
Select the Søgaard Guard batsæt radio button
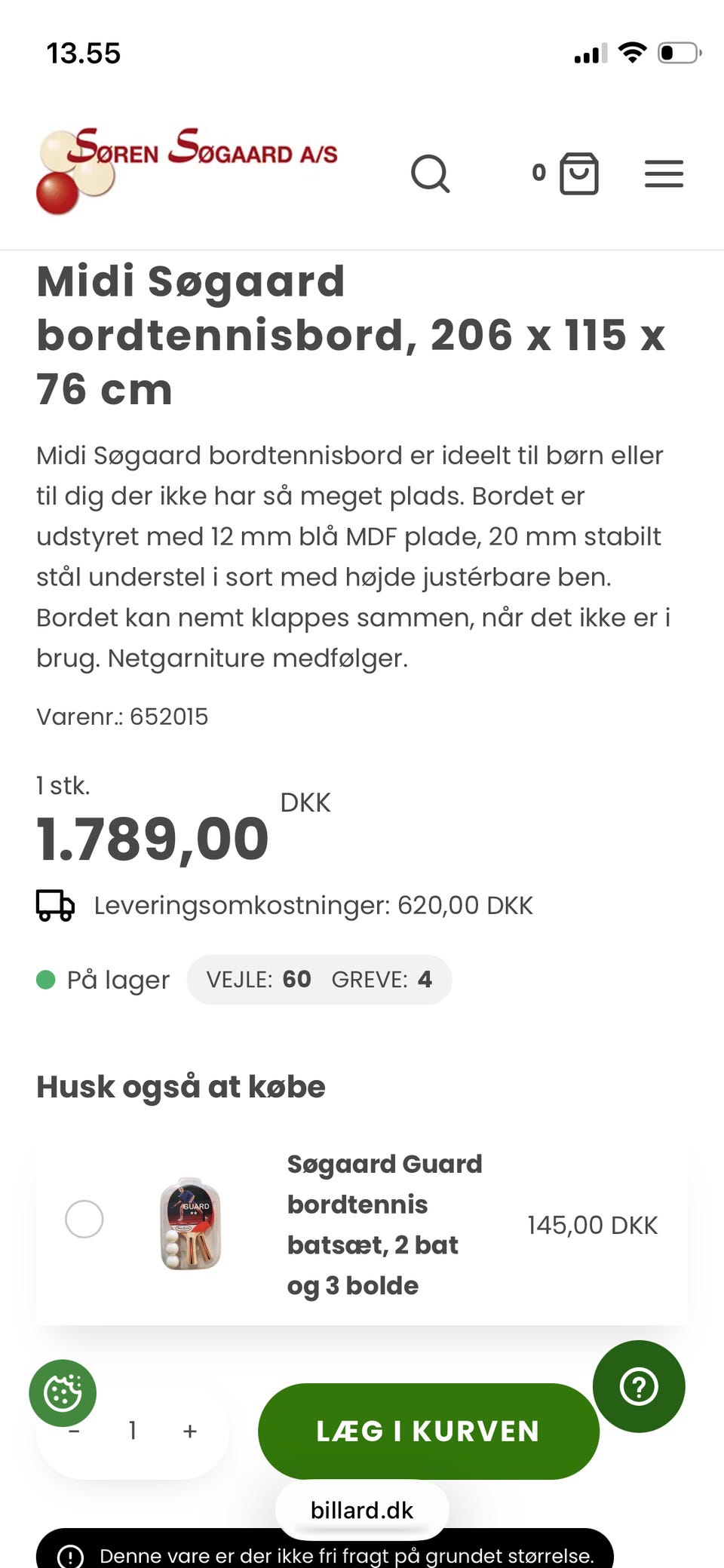(84, 1219)
